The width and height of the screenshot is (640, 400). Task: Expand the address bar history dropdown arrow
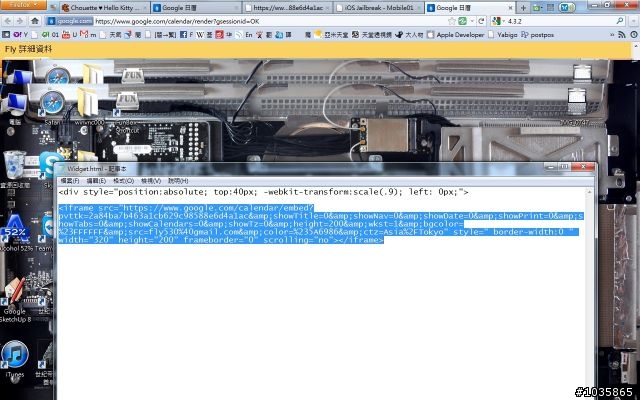(472, 21)
